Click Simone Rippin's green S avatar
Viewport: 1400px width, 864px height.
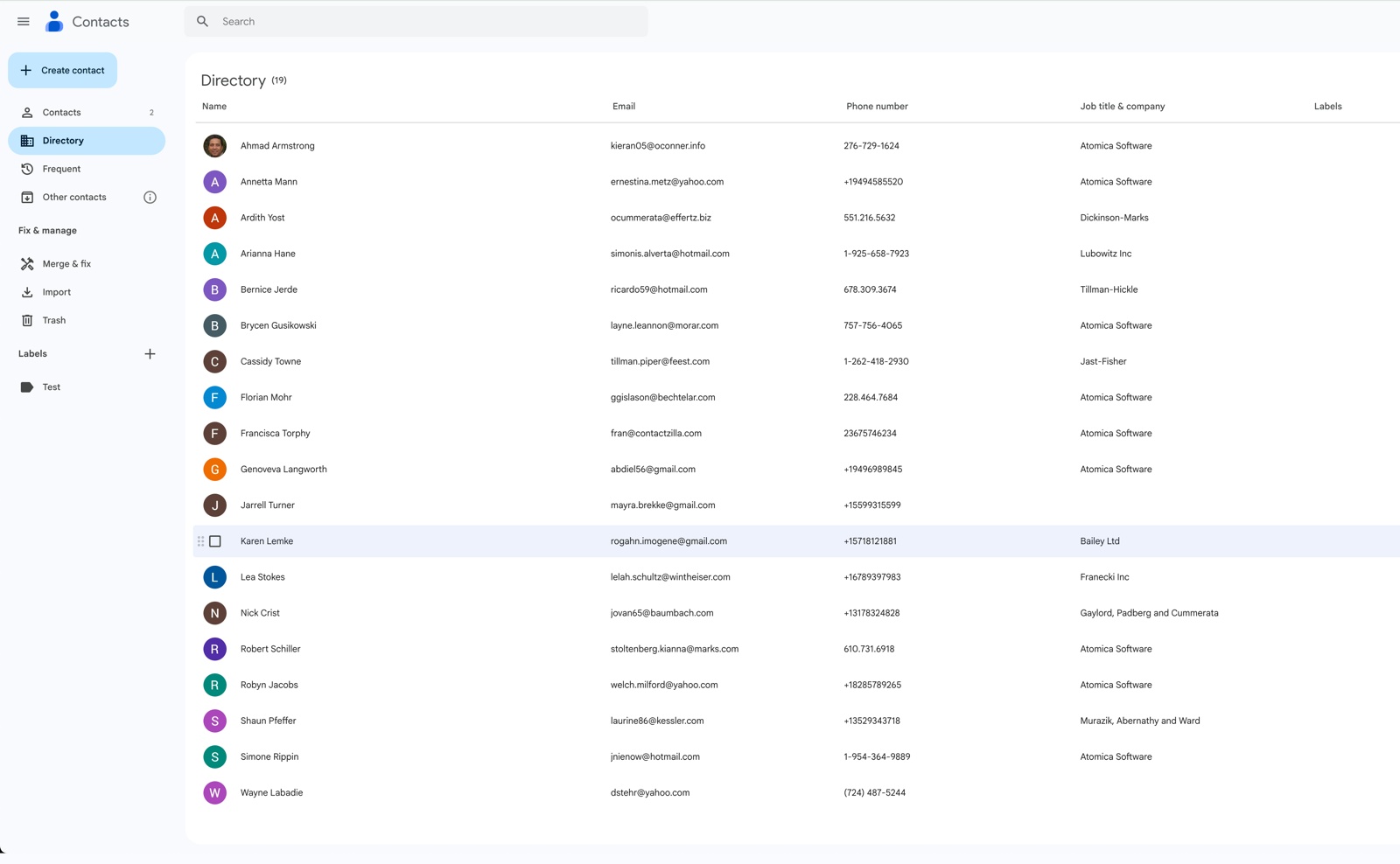pyautogui.click(x=214, y=756)
